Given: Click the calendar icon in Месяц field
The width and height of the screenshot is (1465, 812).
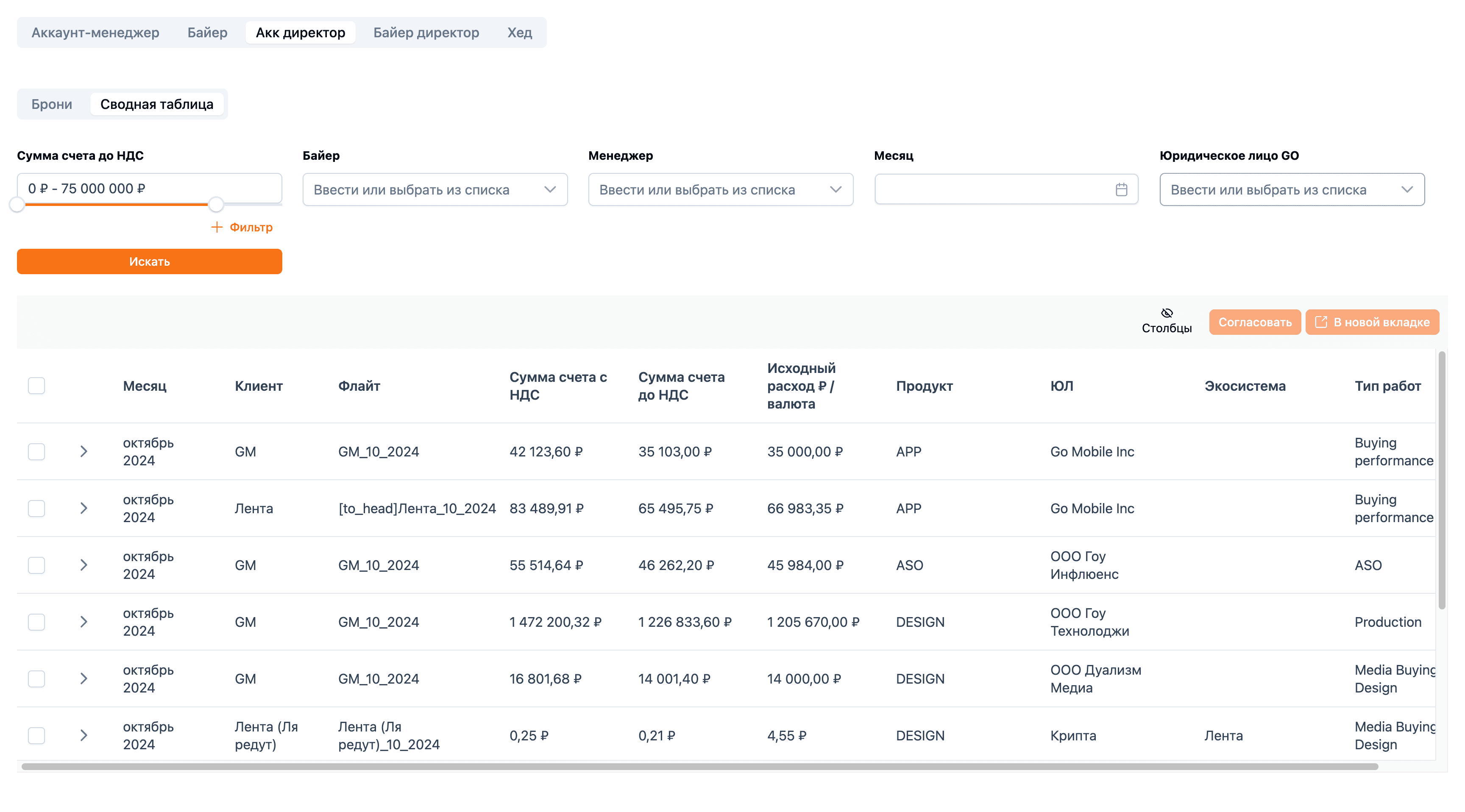Looking at the screenshot, I should pos(1121,189).
